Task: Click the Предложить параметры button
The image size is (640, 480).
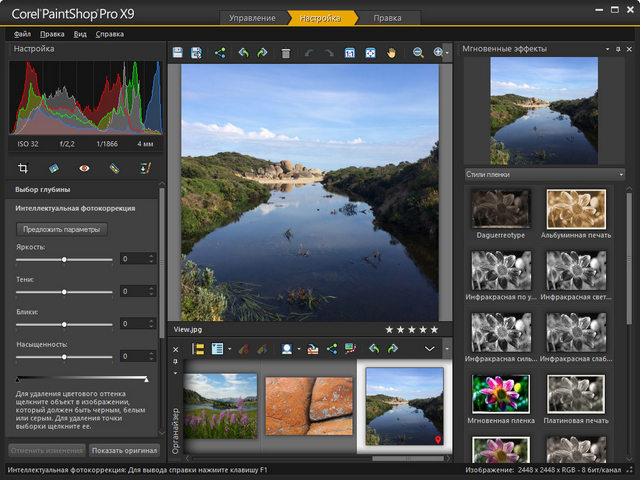Action: coord(61,229)
